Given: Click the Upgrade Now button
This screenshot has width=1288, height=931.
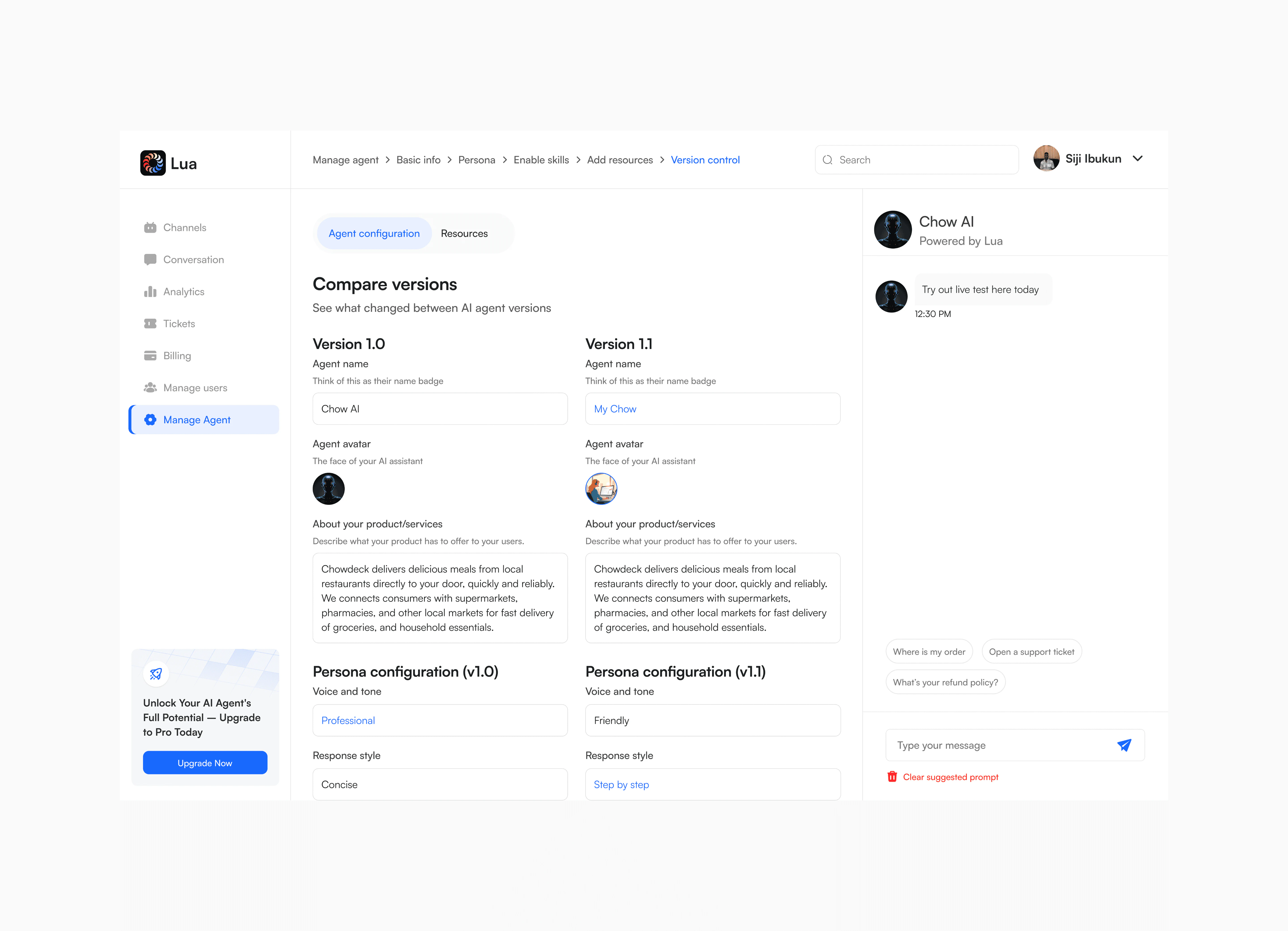Looking at the screenshot, I should click(205, 762).
